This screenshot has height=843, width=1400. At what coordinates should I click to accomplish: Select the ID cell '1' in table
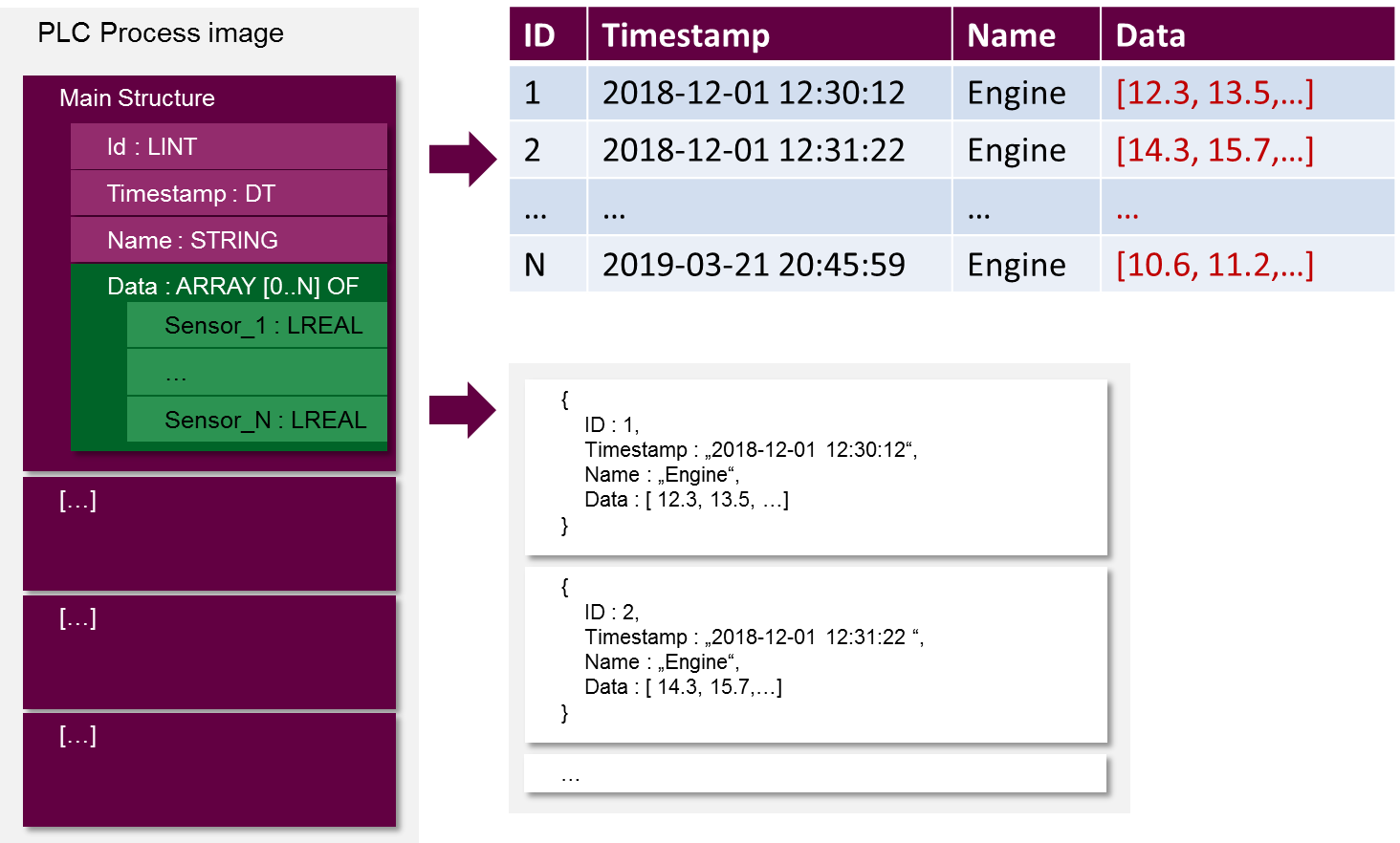click(x=548, y=92)
